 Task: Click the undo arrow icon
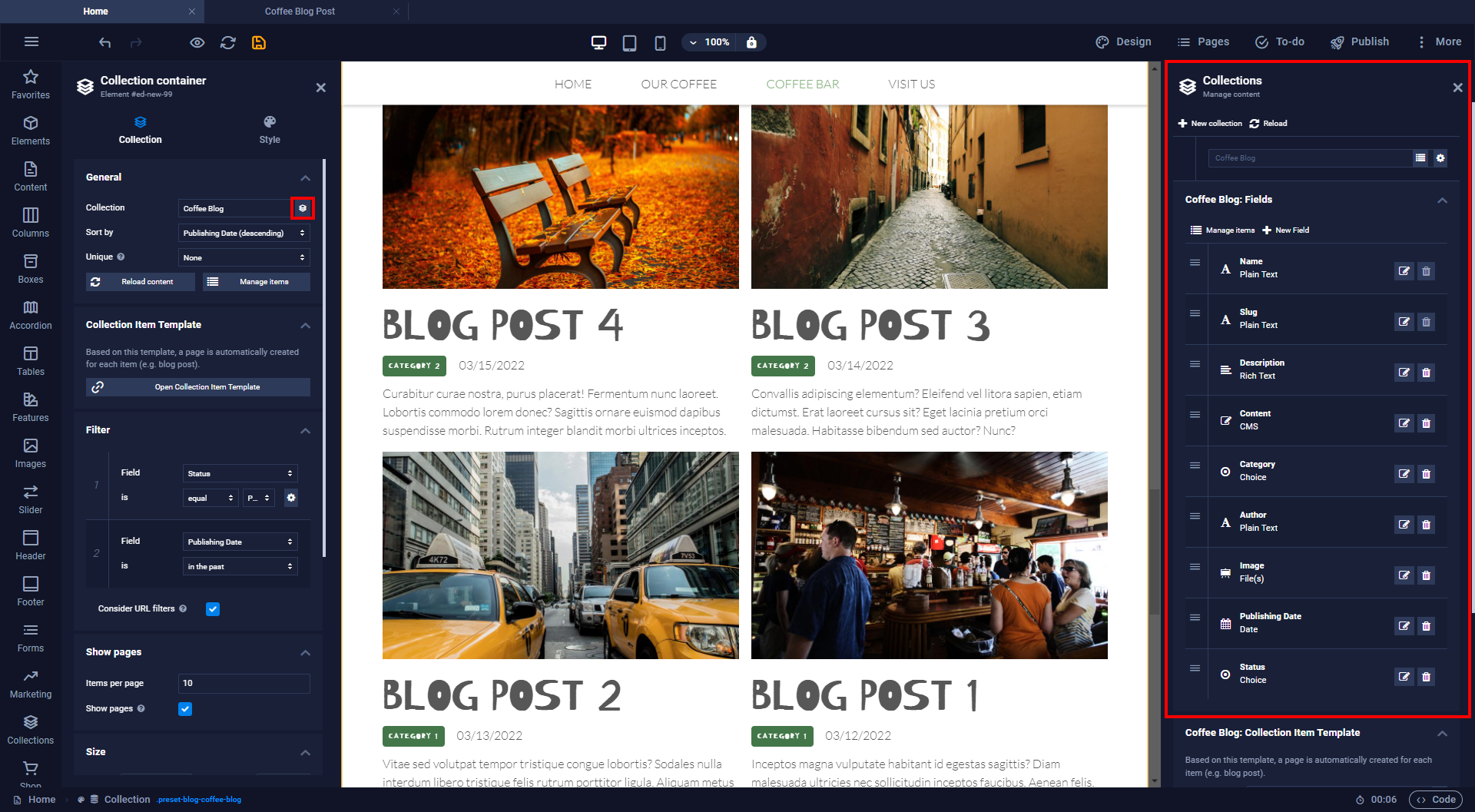point(105,42)
